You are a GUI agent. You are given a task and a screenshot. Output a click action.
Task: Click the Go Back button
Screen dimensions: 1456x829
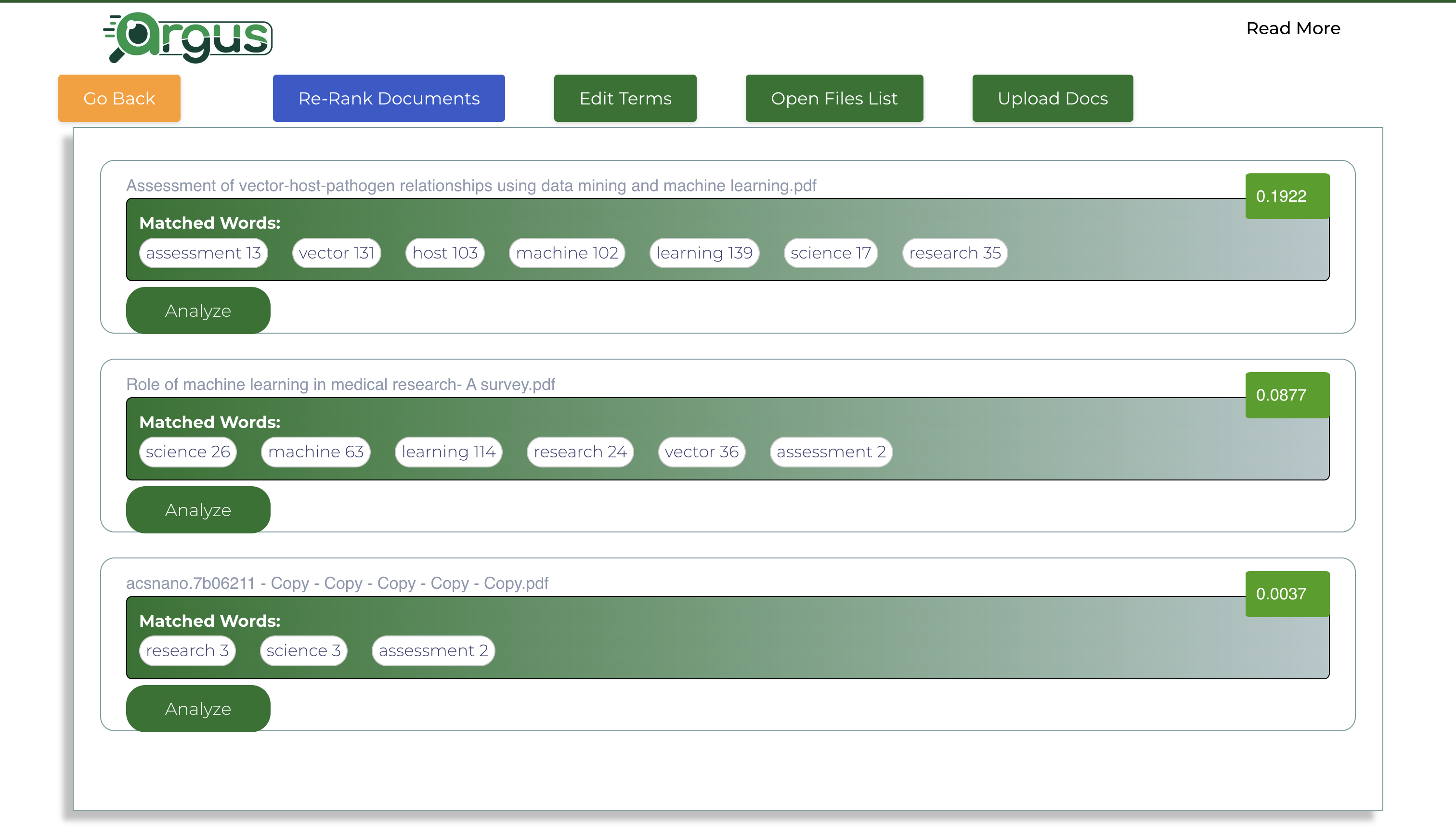click(x=119, y=98)
